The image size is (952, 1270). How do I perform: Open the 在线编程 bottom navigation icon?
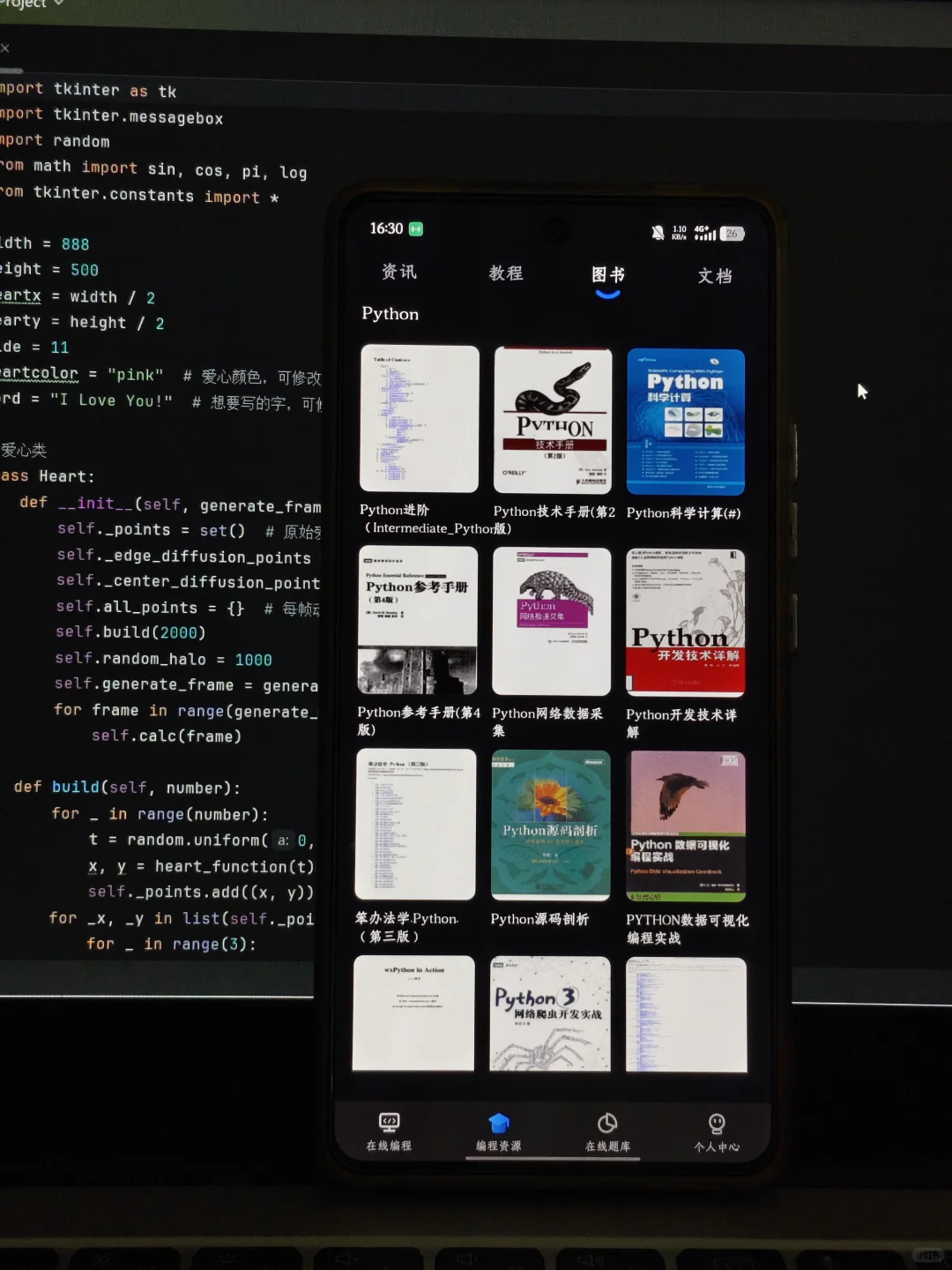389,1132
